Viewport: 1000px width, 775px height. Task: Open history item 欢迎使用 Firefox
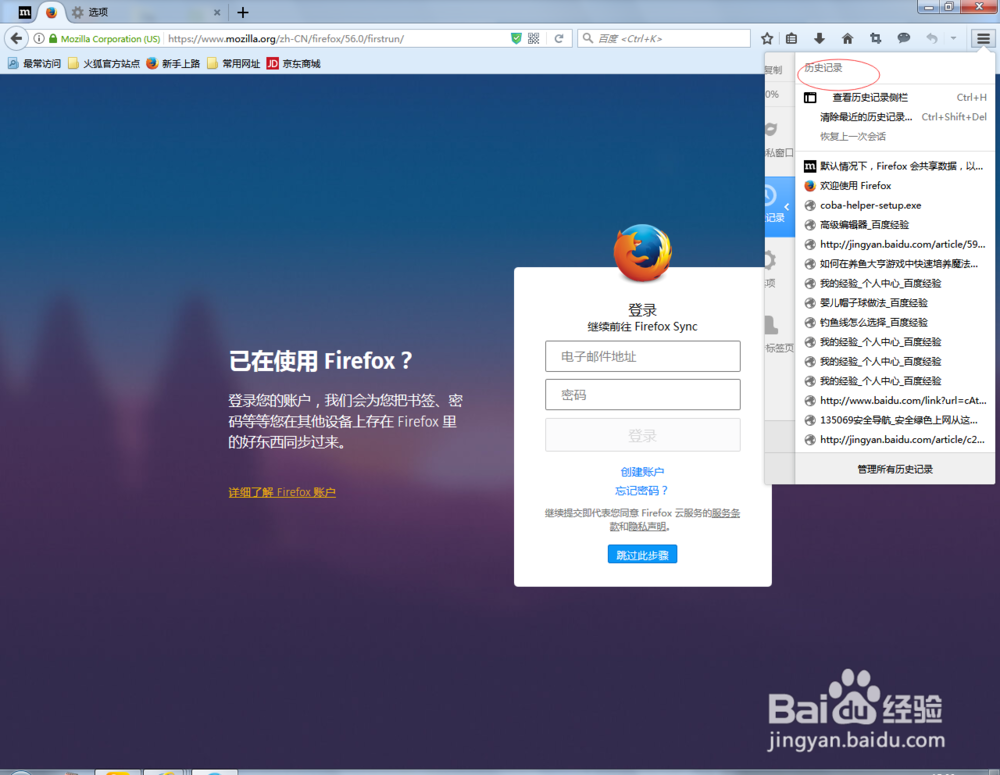pos(895,186)
